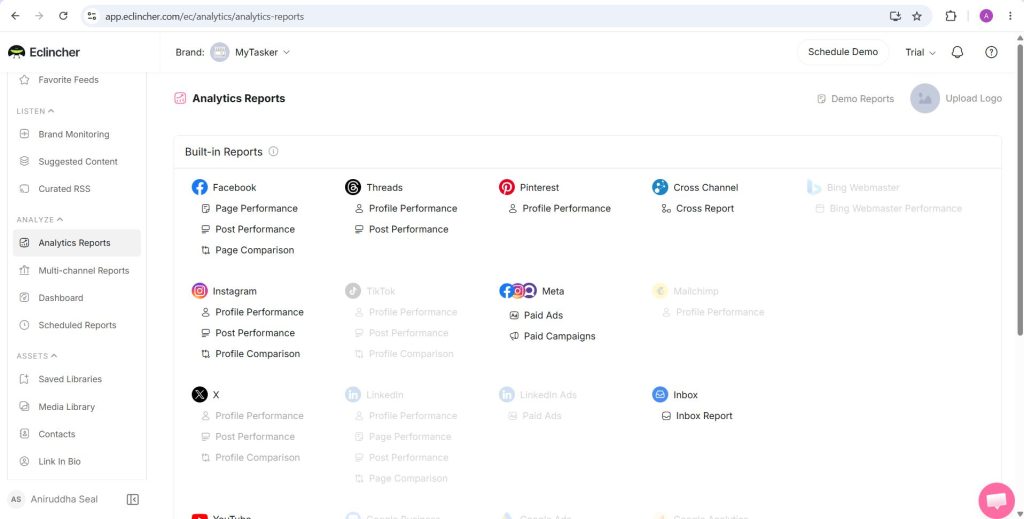Click the browser address bar URL
The image size is (1024, 519).
(x=204, y=16)
